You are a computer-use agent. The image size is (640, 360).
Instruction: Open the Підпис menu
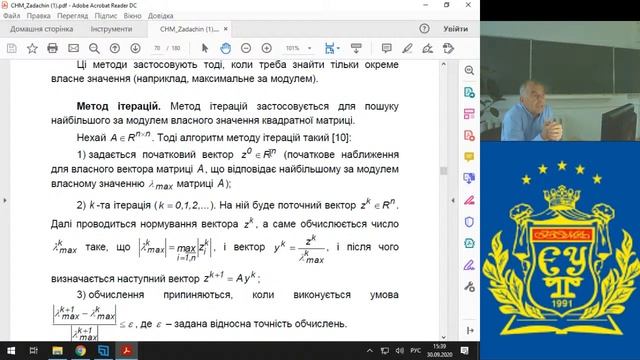(x=106, y=16)
